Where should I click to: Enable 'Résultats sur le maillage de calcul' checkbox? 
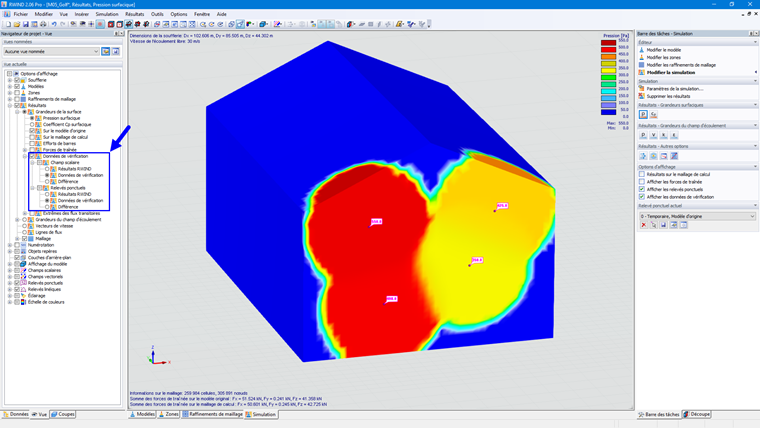[x=642, y=174]
